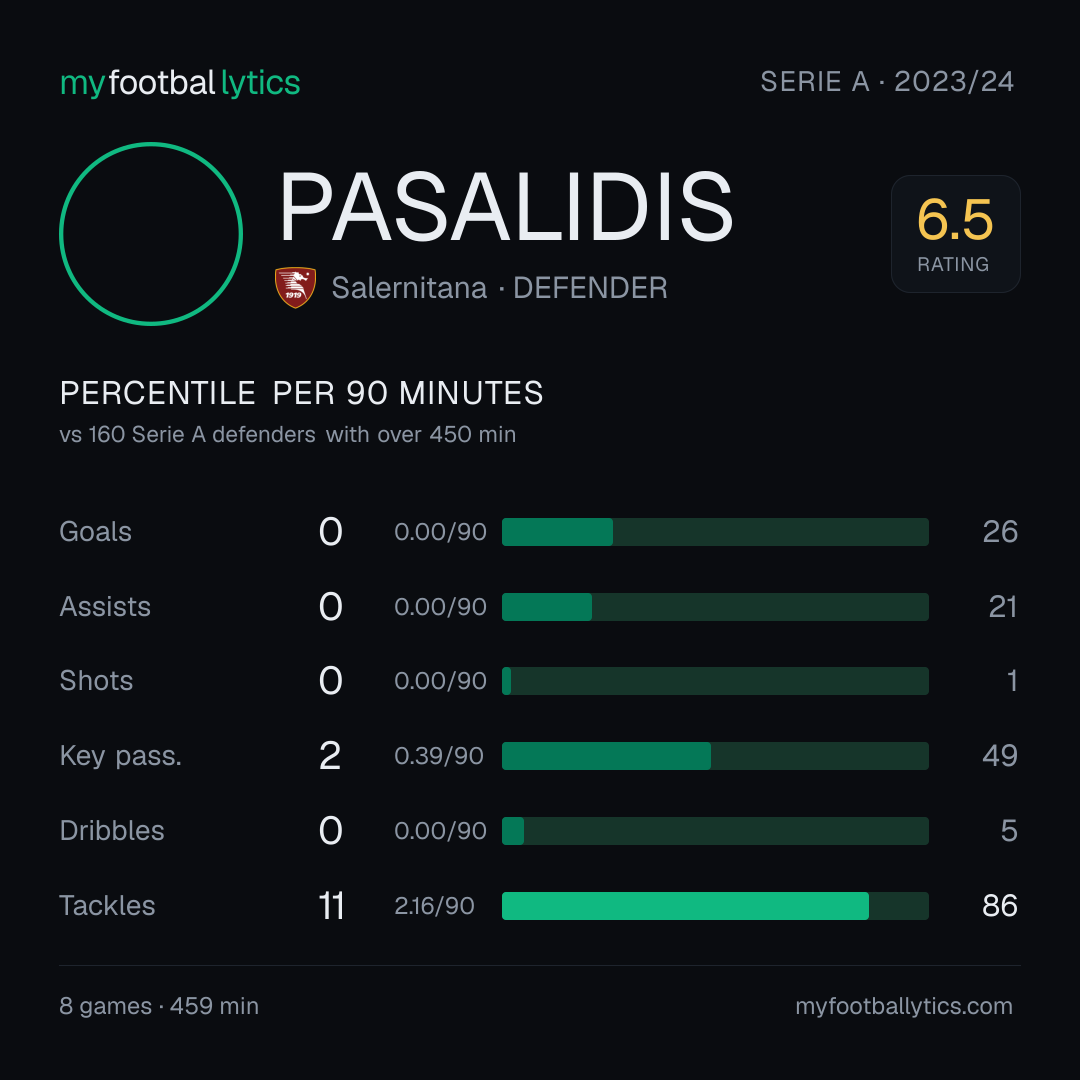1080x1080 pixels.
Task: Click the Salernitana club crest icon
Action: point(295,287)
